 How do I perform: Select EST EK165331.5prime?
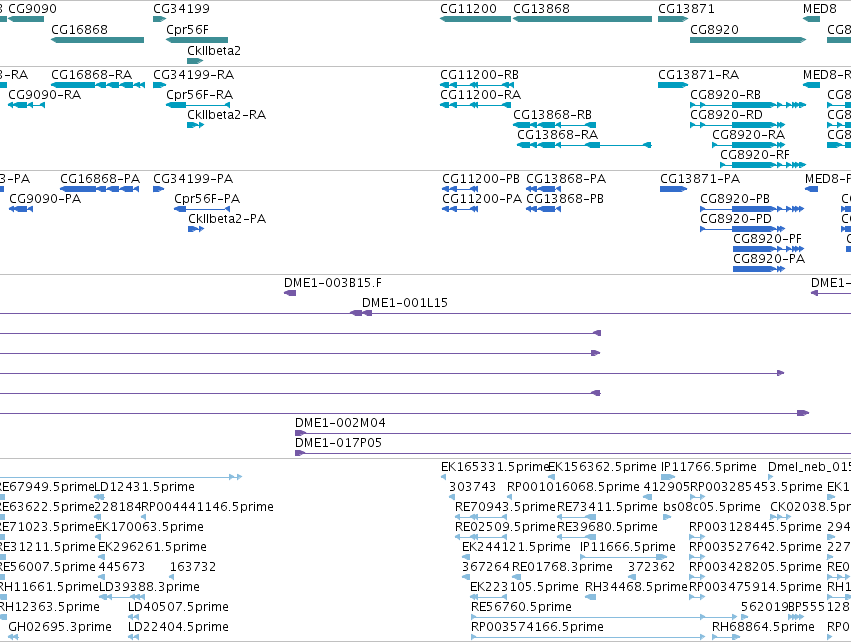[443, 477]
